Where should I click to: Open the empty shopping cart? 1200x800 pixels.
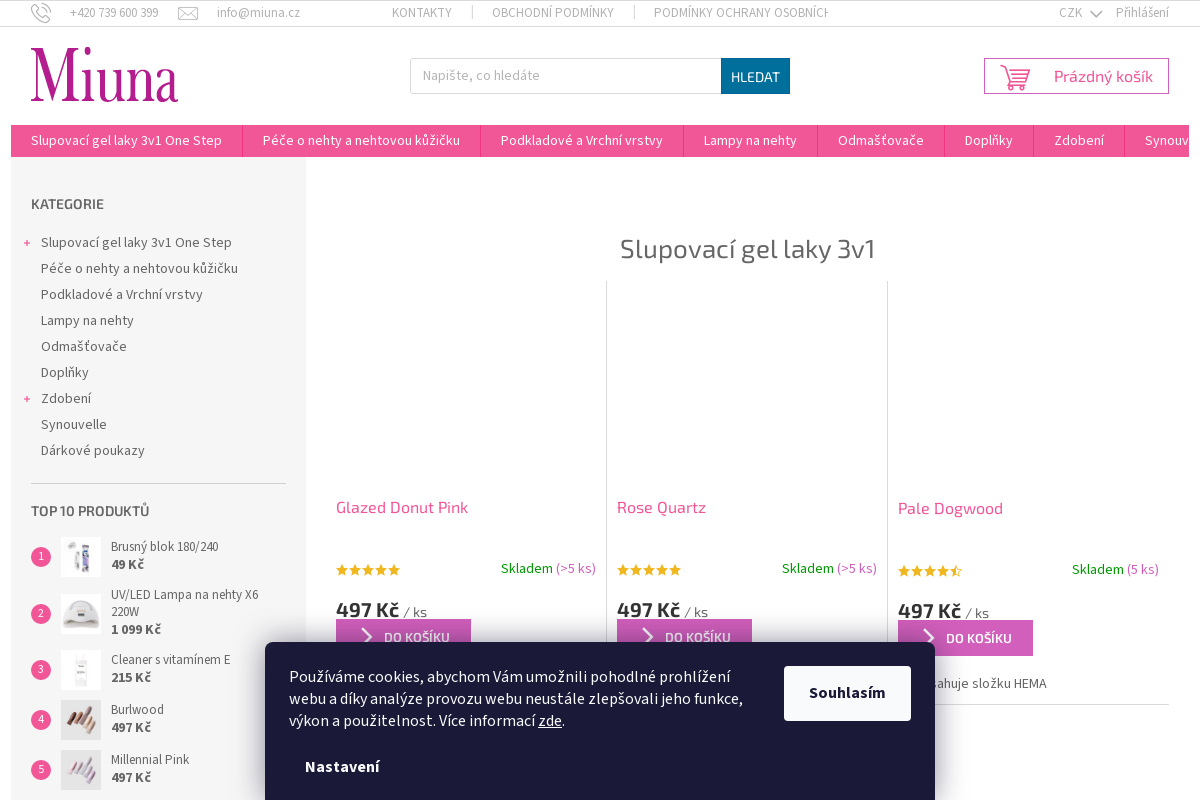pos(1076,76)
